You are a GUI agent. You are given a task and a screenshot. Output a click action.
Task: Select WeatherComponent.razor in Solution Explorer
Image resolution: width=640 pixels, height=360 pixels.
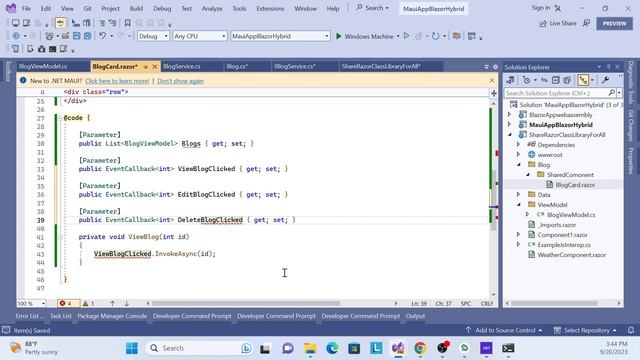(x=571, y=255)
